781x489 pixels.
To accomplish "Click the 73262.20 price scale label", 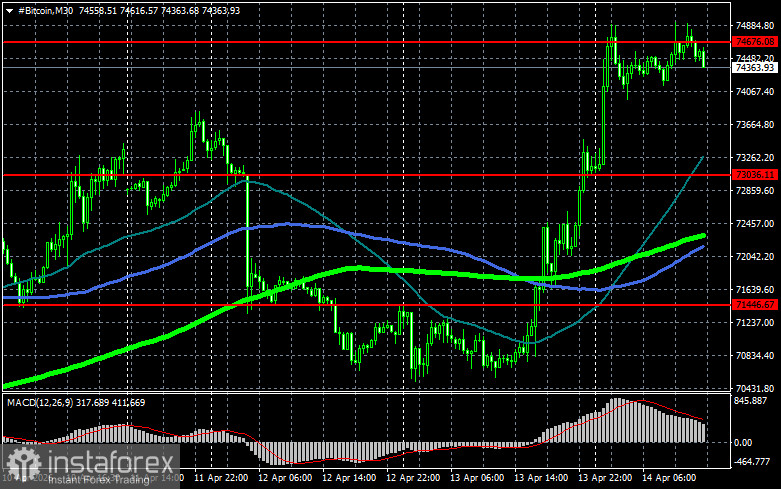I will tap(755, 157).
